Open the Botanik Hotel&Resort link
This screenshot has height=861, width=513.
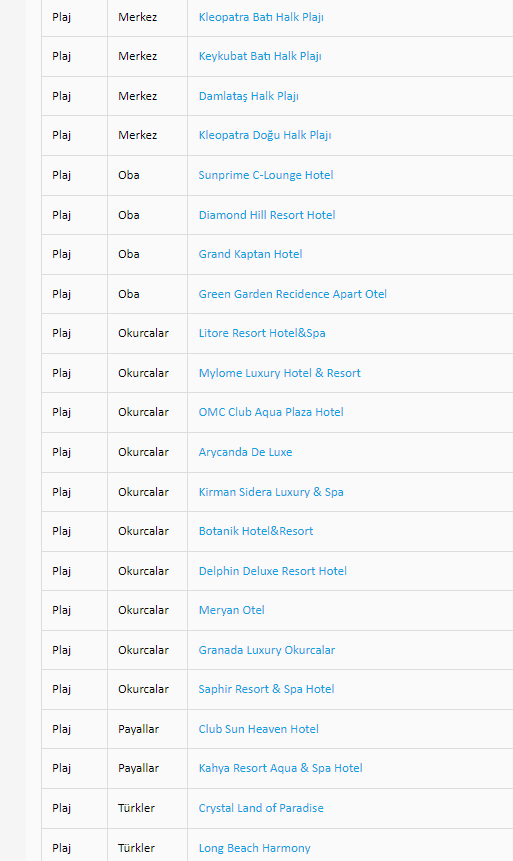point(256,531)
